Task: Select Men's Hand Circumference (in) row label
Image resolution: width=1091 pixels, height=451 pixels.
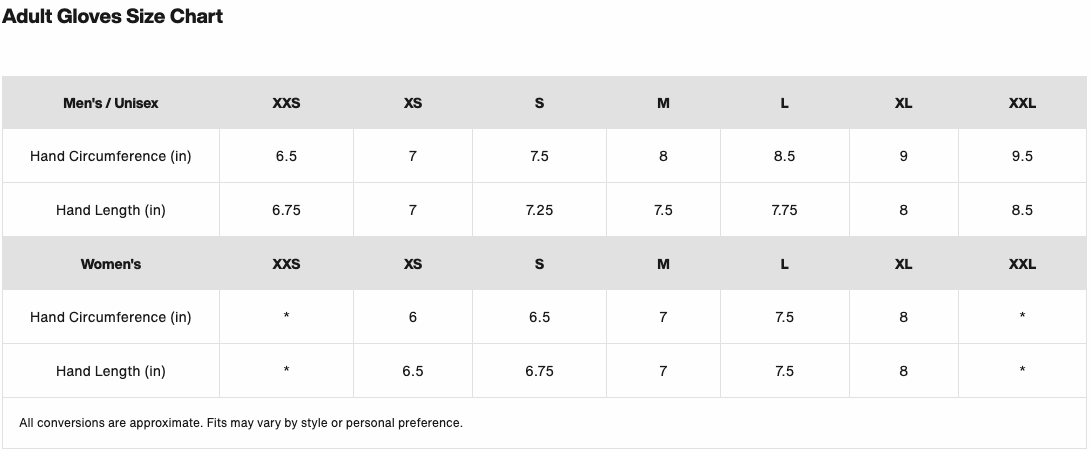Action: point(111,156)
